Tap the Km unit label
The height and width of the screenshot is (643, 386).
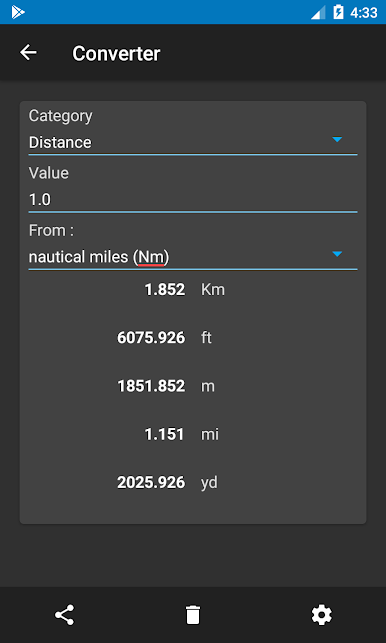pos(213,290)
